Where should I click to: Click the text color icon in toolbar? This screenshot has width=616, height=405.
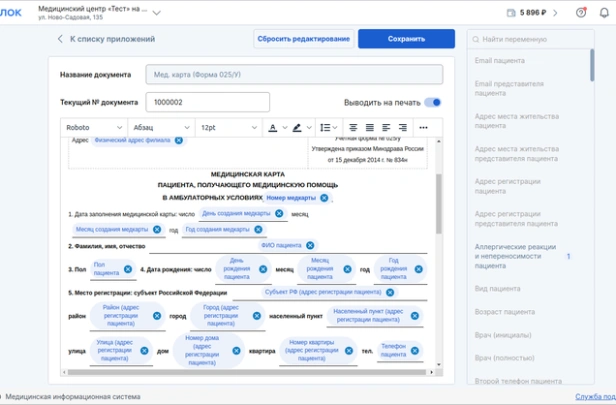[x=272, y=128]
